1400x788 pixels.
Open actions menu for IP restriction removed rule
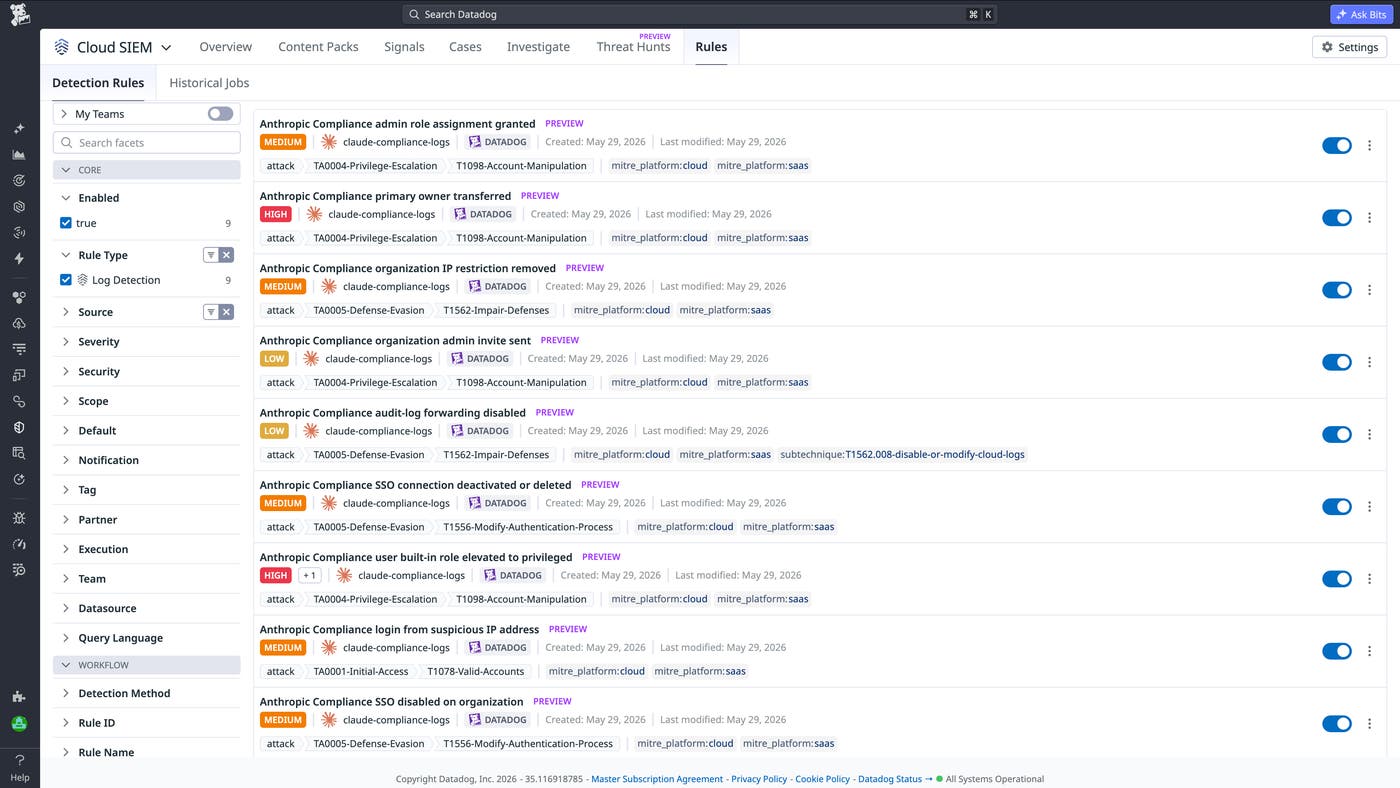(1369, 290)
